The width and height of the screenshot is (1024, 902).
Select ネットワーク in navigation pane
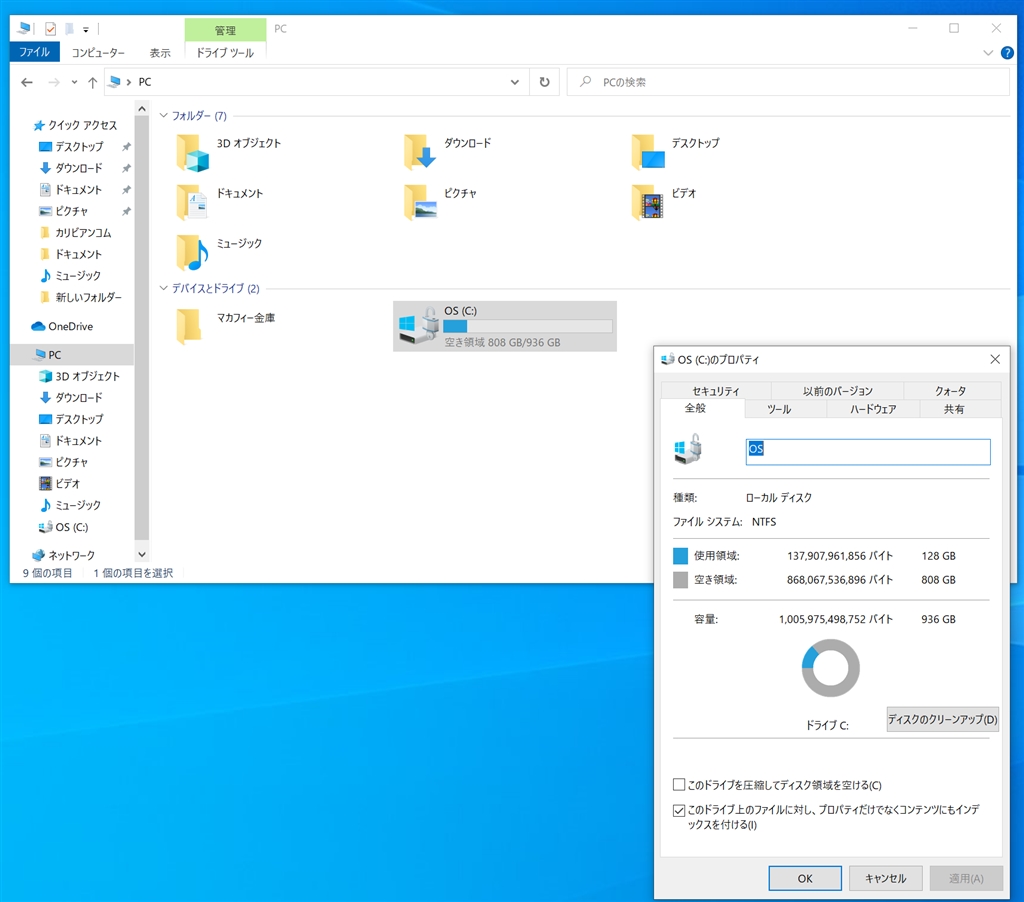(64, 555)
